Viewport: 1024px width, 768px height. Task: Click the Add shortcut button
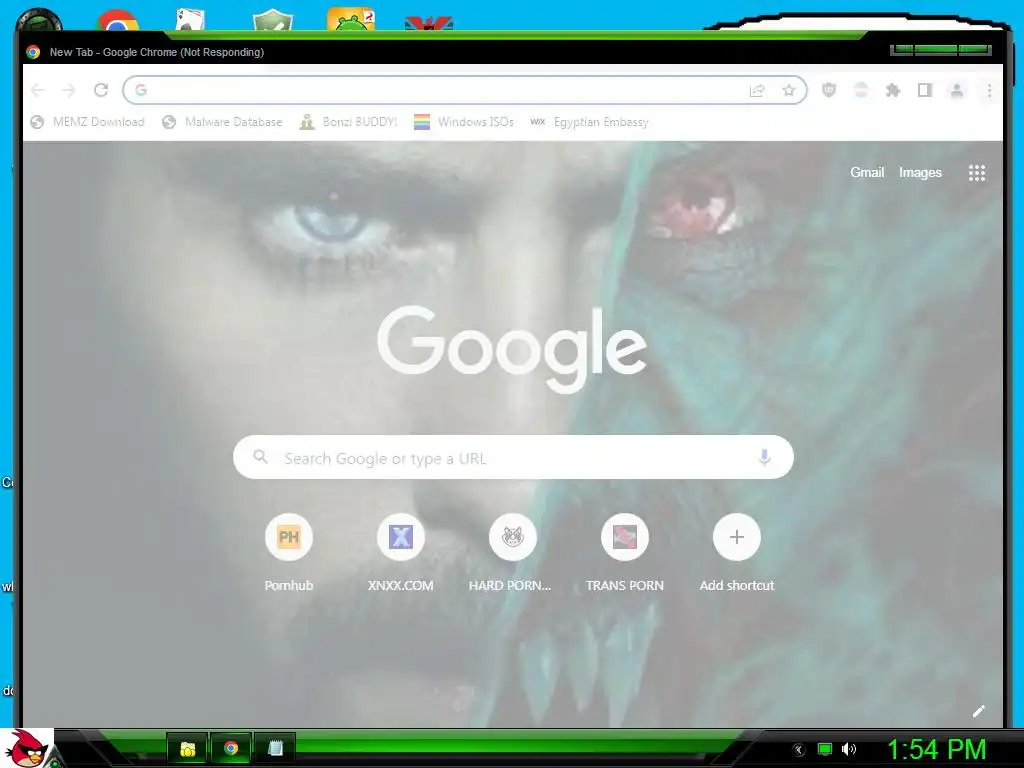tap(737, 552)
